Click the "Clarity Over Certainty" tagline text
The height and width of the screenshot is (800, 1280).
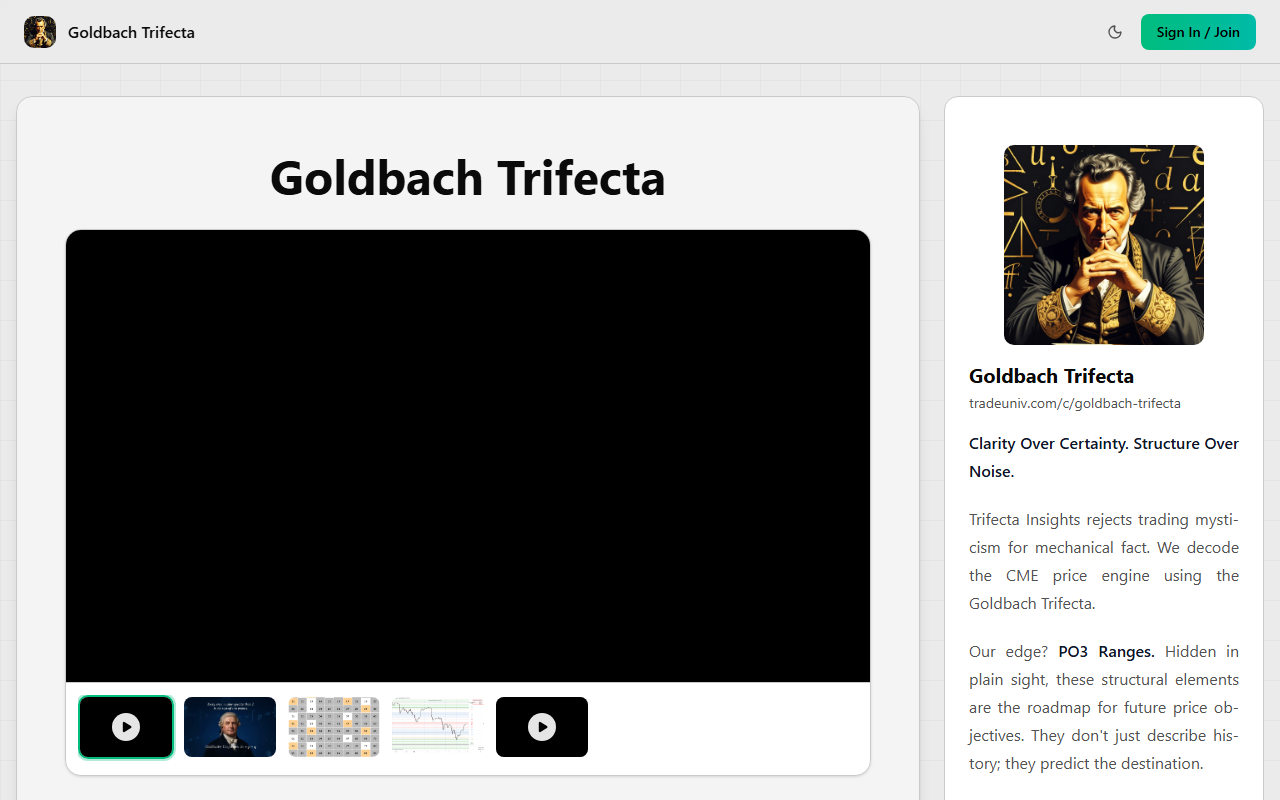(1104, 457)
